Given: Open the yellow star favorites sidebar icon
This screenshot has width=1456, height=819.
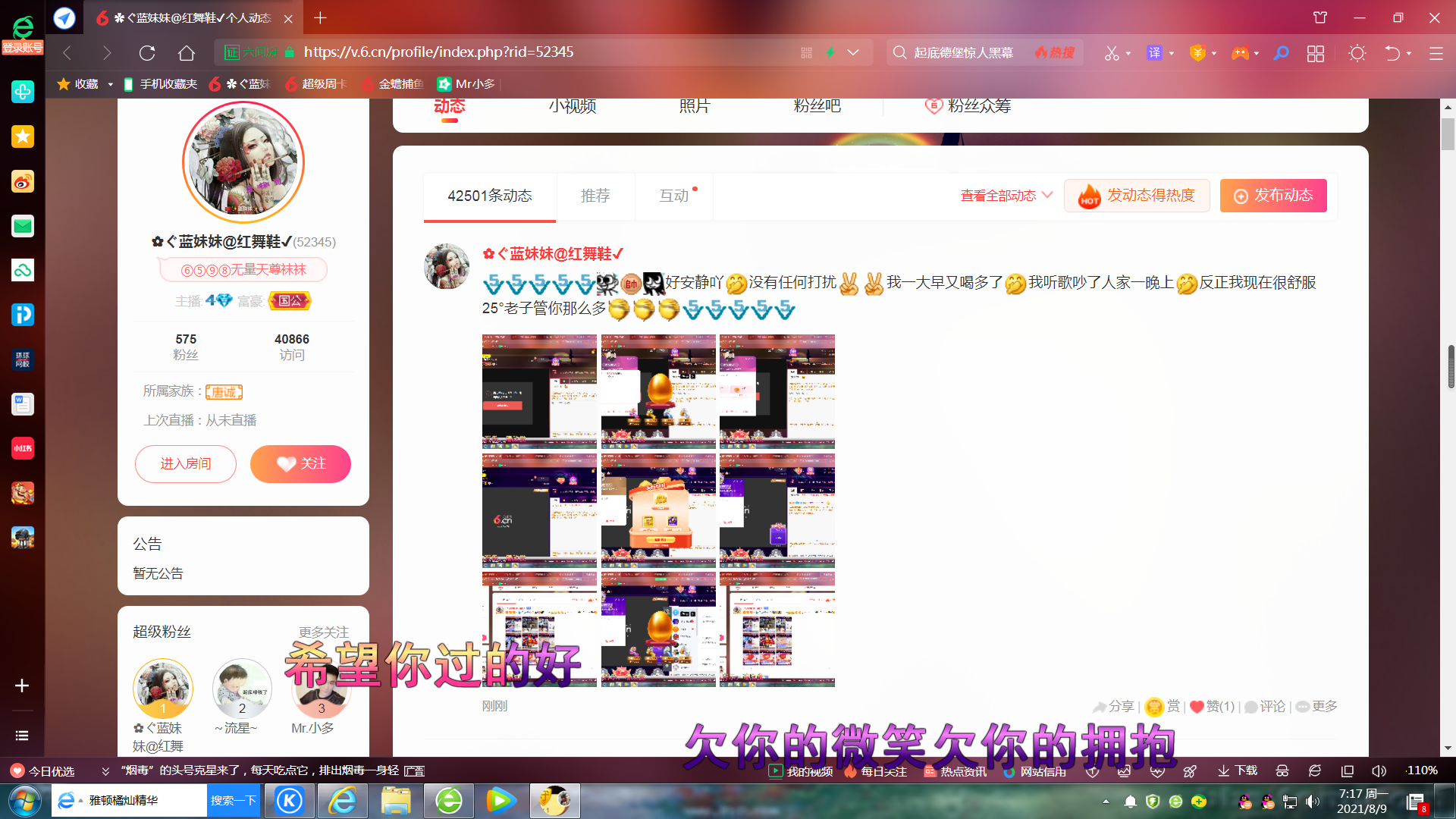Looking at the screenshot, I should coord(22,136).
